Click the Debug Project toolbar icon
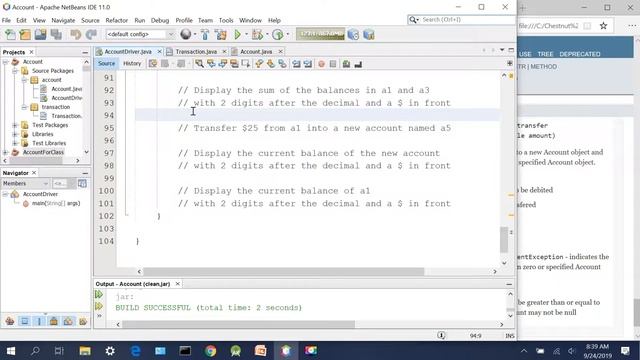640x360 pixels. point(257,35)
